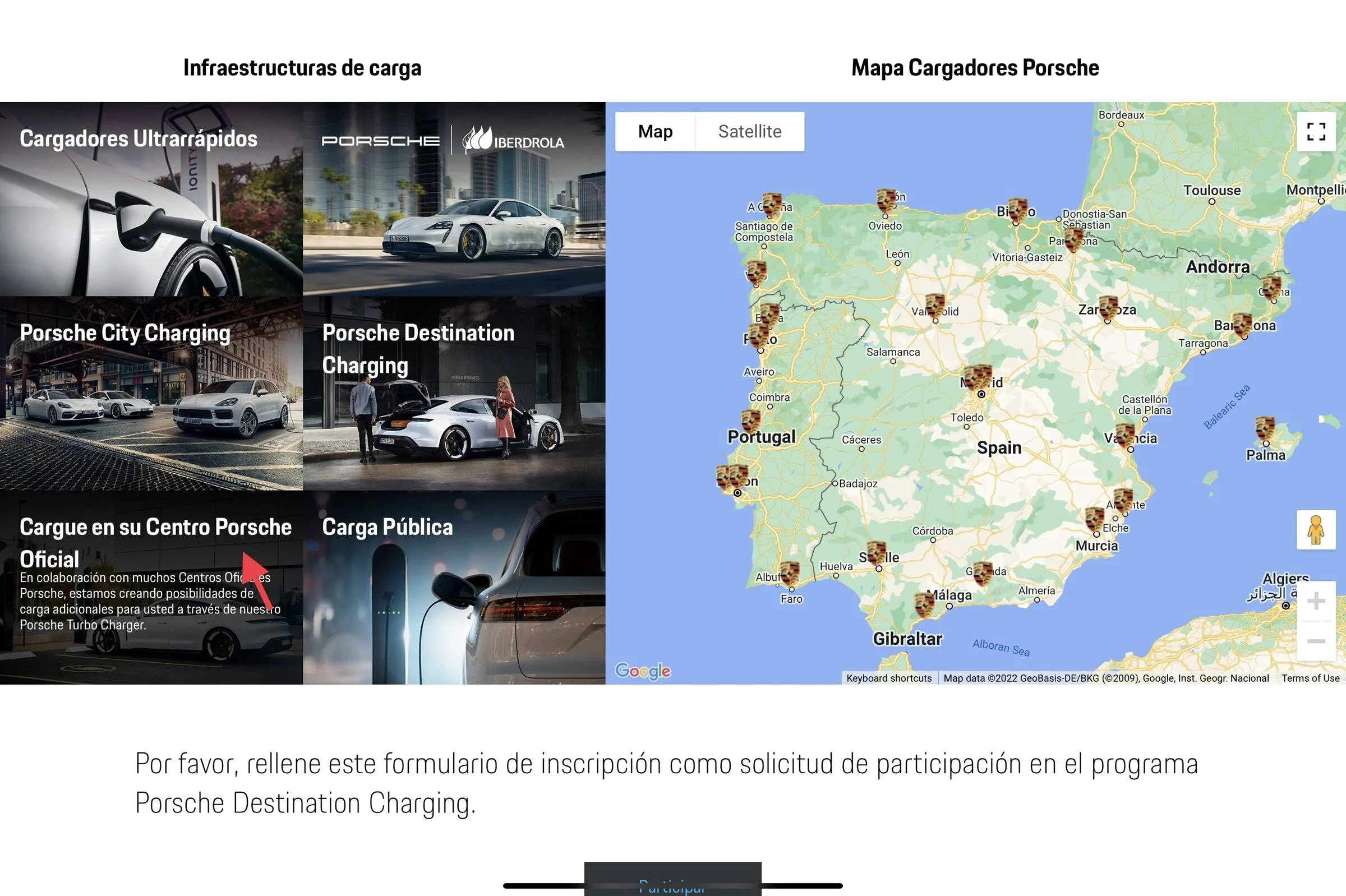Select Porsche marker near Palma
1346x896 pixels.
coord(1265,429)
